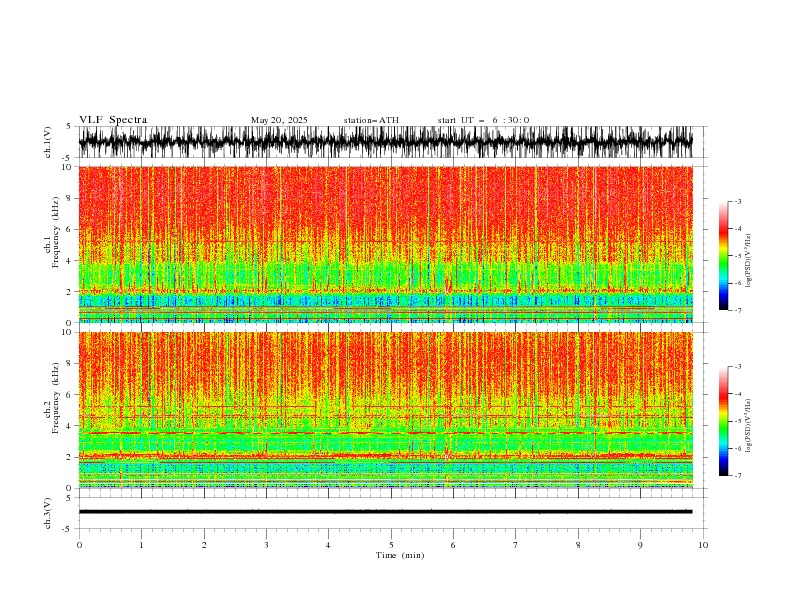
Task: Click the time axis tick label 9
Action: tap(640, 545)
